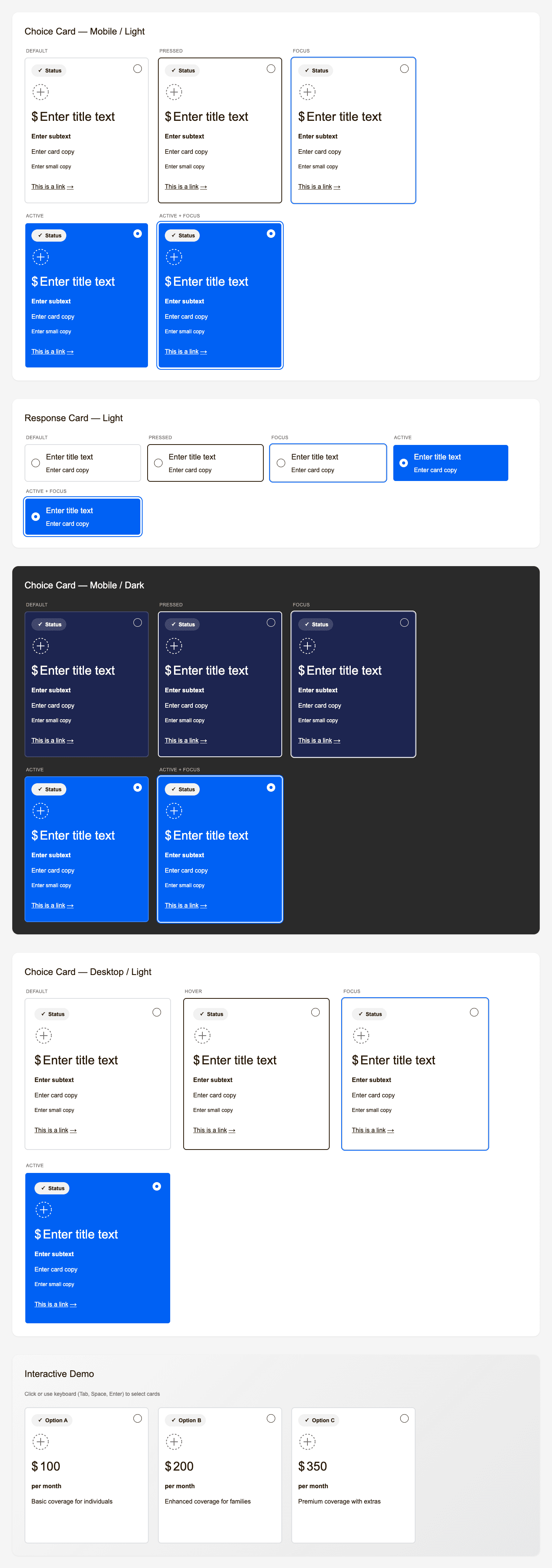Click plus icon in Mobile Dark ACTIVE card

(41, 811)
